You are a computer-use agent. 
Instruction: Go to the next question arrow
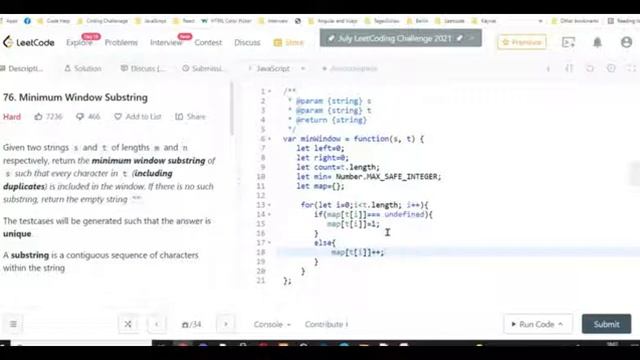pyautogui.click(x=225, y=324)
